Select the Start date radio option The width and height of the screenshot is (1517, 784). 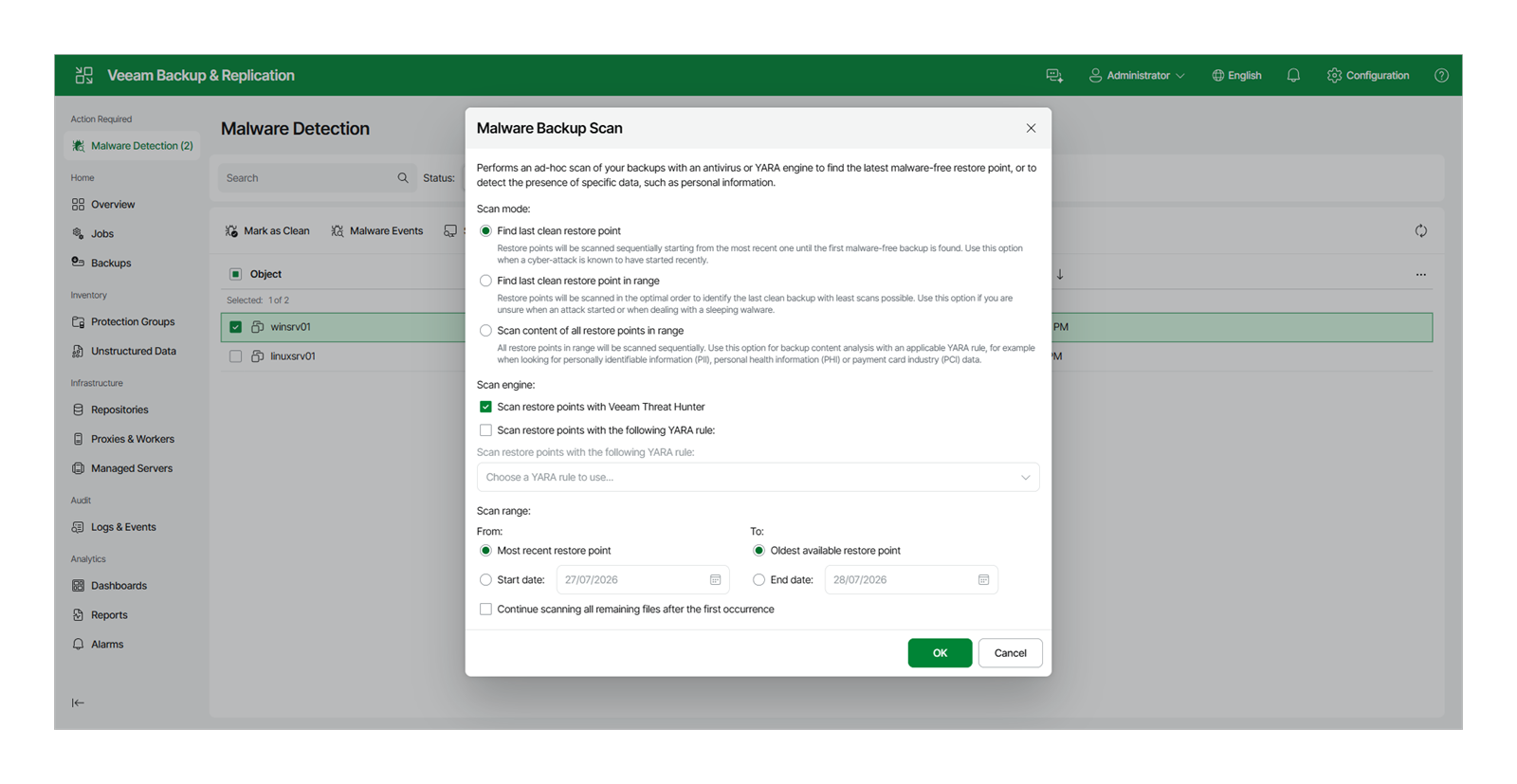pyautogui.click(x=485, y=579)
